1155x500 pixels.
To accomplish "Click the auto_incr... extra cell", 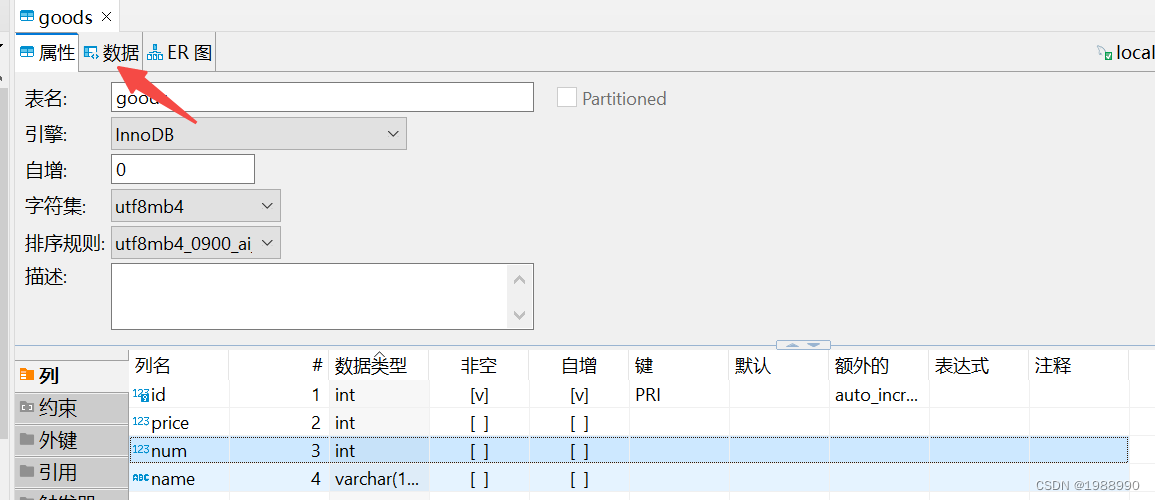I will 880,395.
